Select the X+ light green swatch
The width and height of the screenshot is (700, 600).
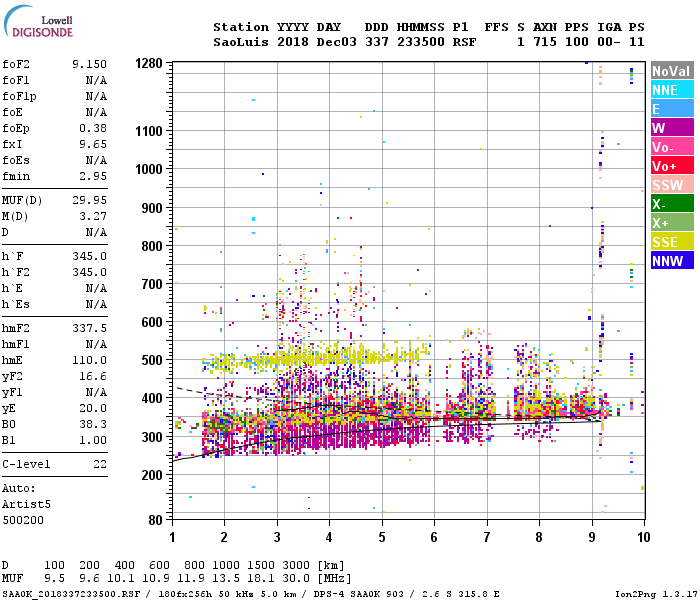click(672, 223)
